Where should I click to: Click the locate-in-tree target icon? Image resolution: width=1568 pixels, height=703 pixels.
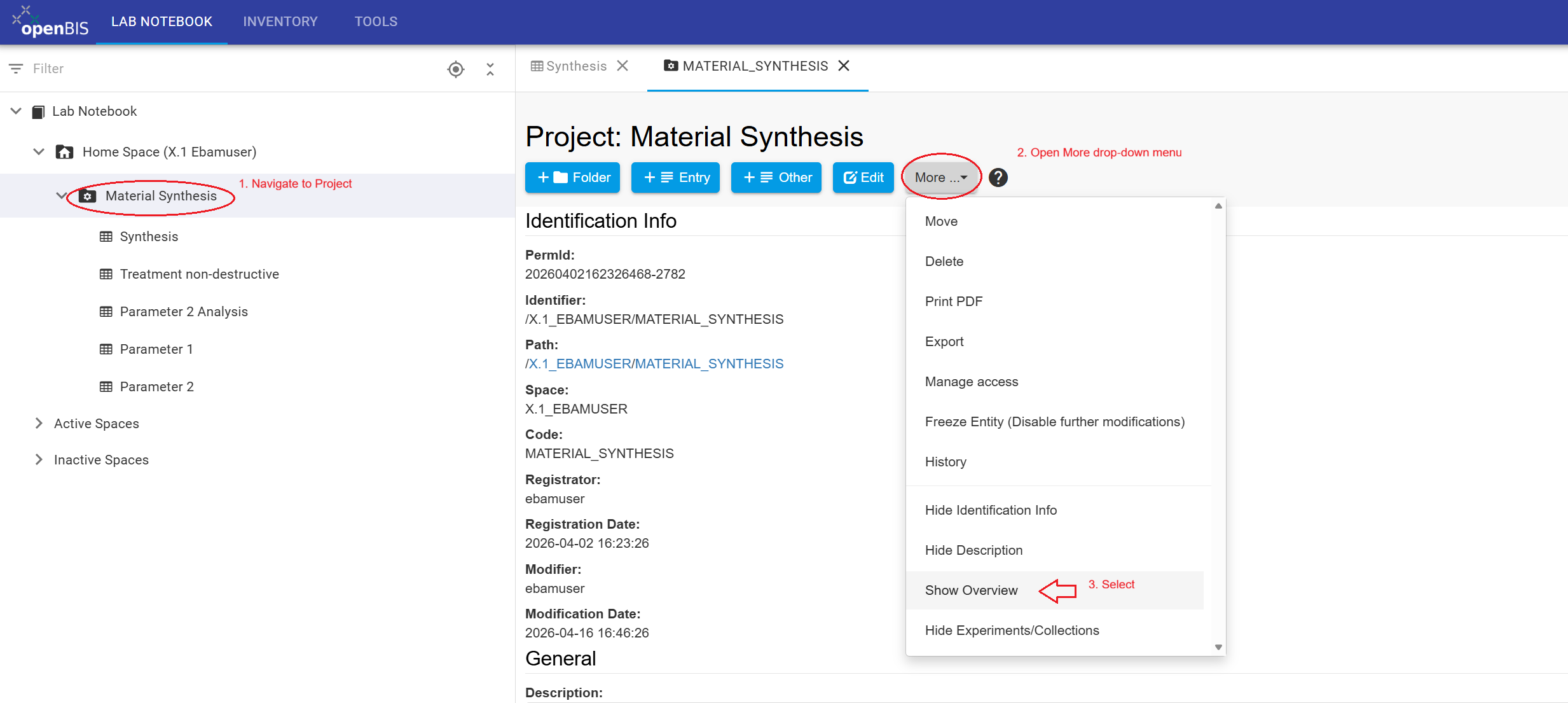pyautogui.click(x=456, y=69)
